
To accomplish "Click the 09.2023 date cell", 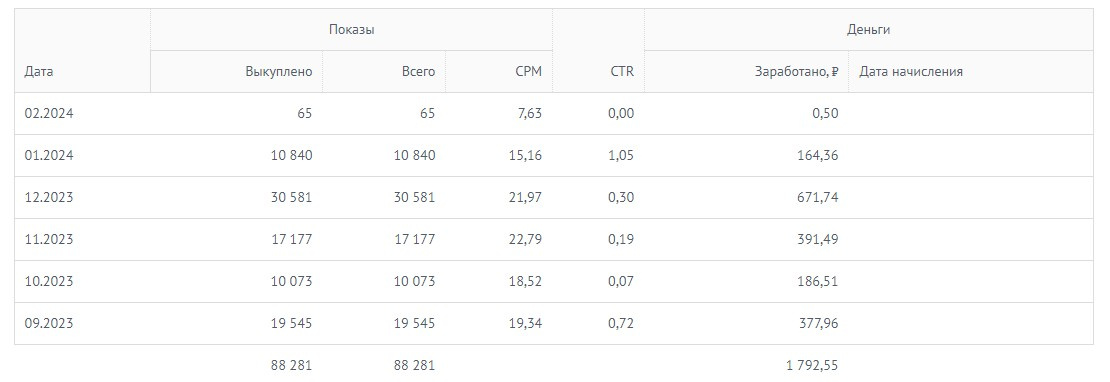I will point(49,323).
